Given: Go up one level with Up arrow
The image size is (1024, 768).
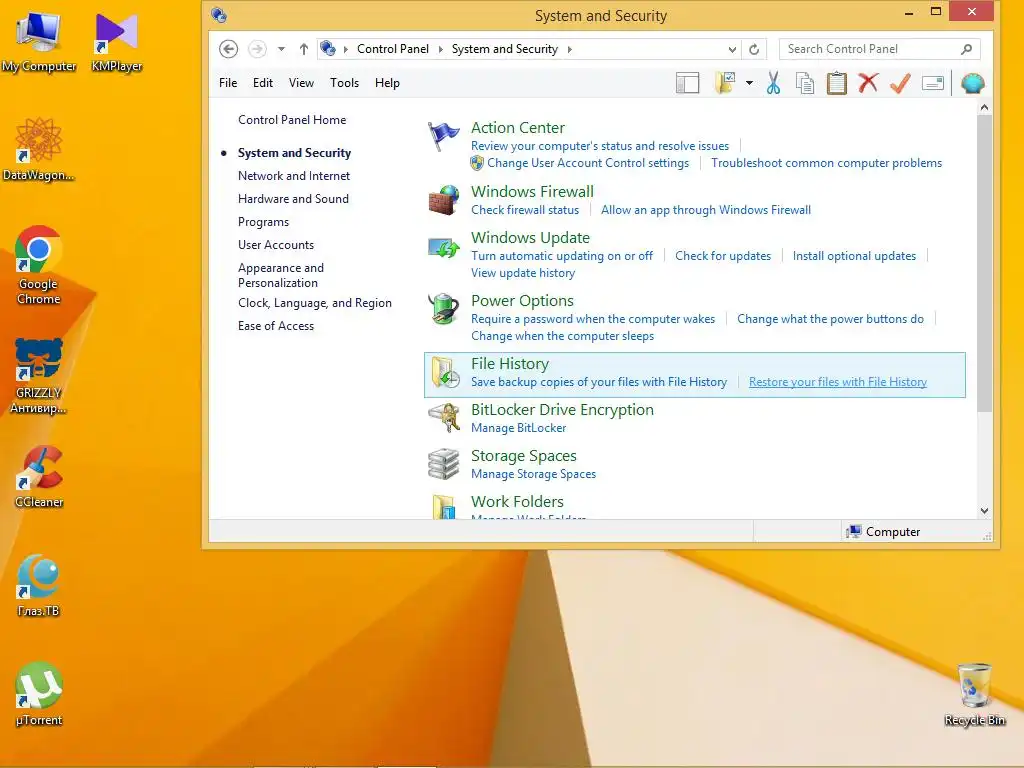Looking at the screenshot, I should coord(304,49).
